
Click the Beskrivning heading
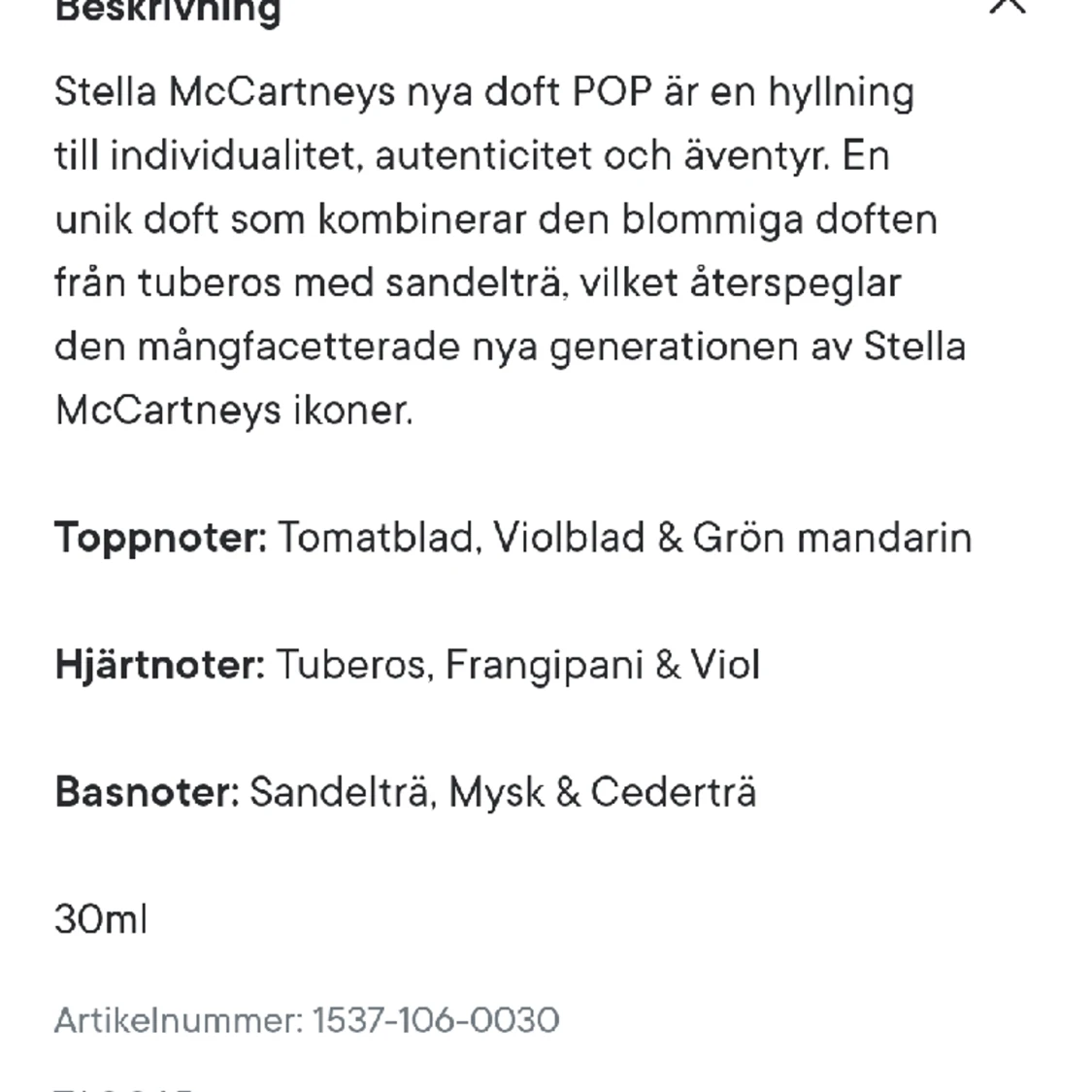point(168,11)
